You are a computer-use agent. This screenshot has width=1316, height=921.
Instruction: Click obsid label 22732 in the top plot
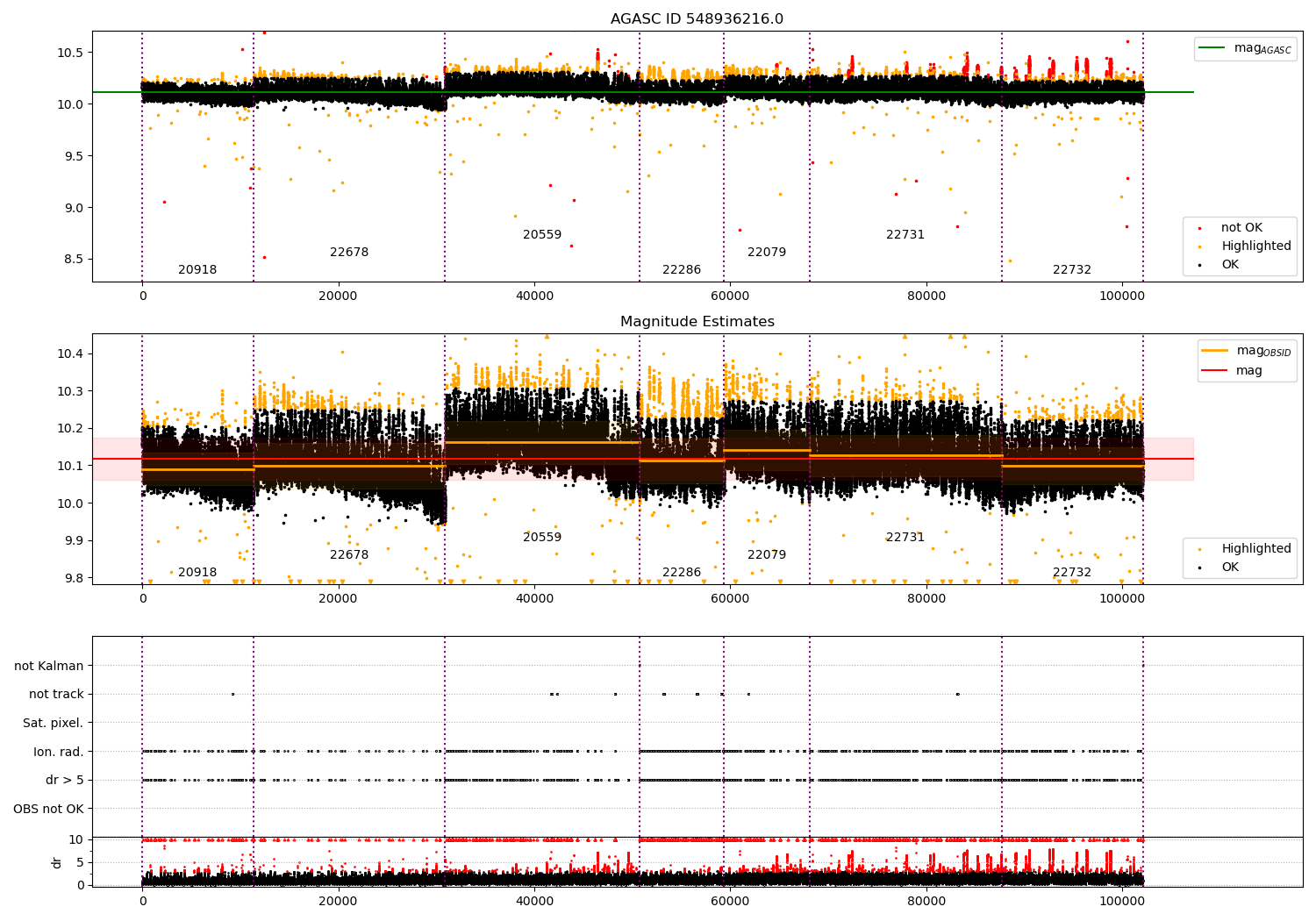1072,269
